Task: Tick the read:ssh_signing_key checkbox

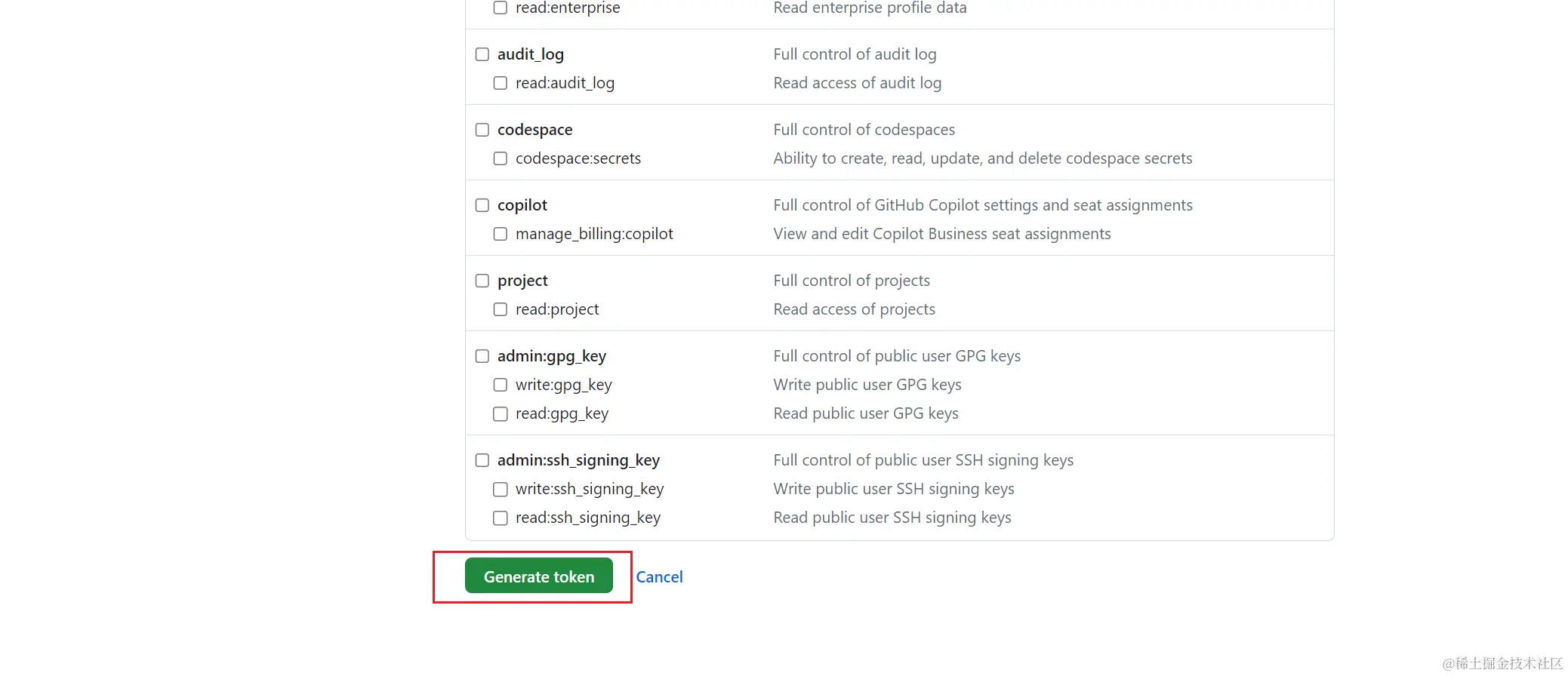Action: point(501,518)
